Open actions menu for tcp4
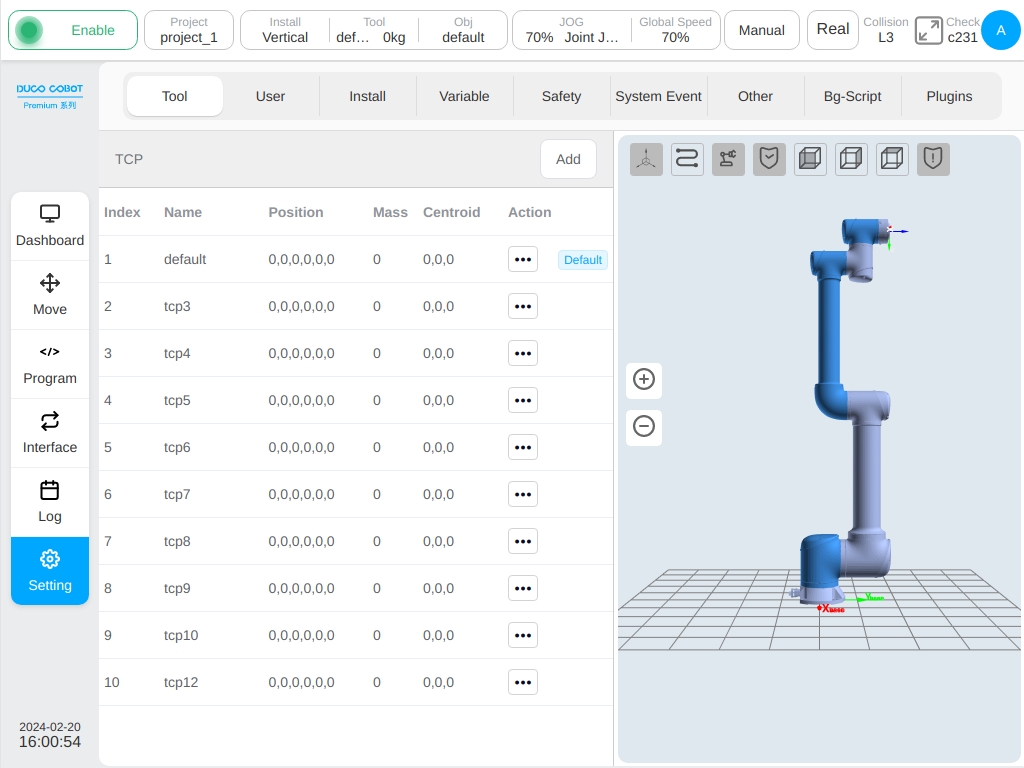The height and width of the screenshot is (768, 1024). [522, 353]
